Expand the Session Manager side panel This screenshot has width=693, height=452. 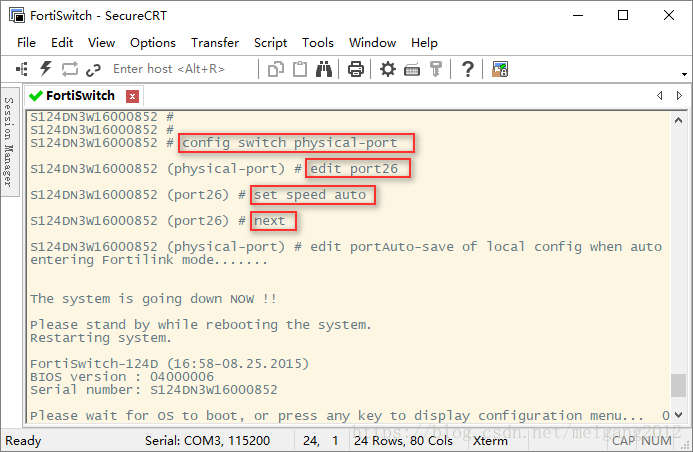tap(8, 142)
